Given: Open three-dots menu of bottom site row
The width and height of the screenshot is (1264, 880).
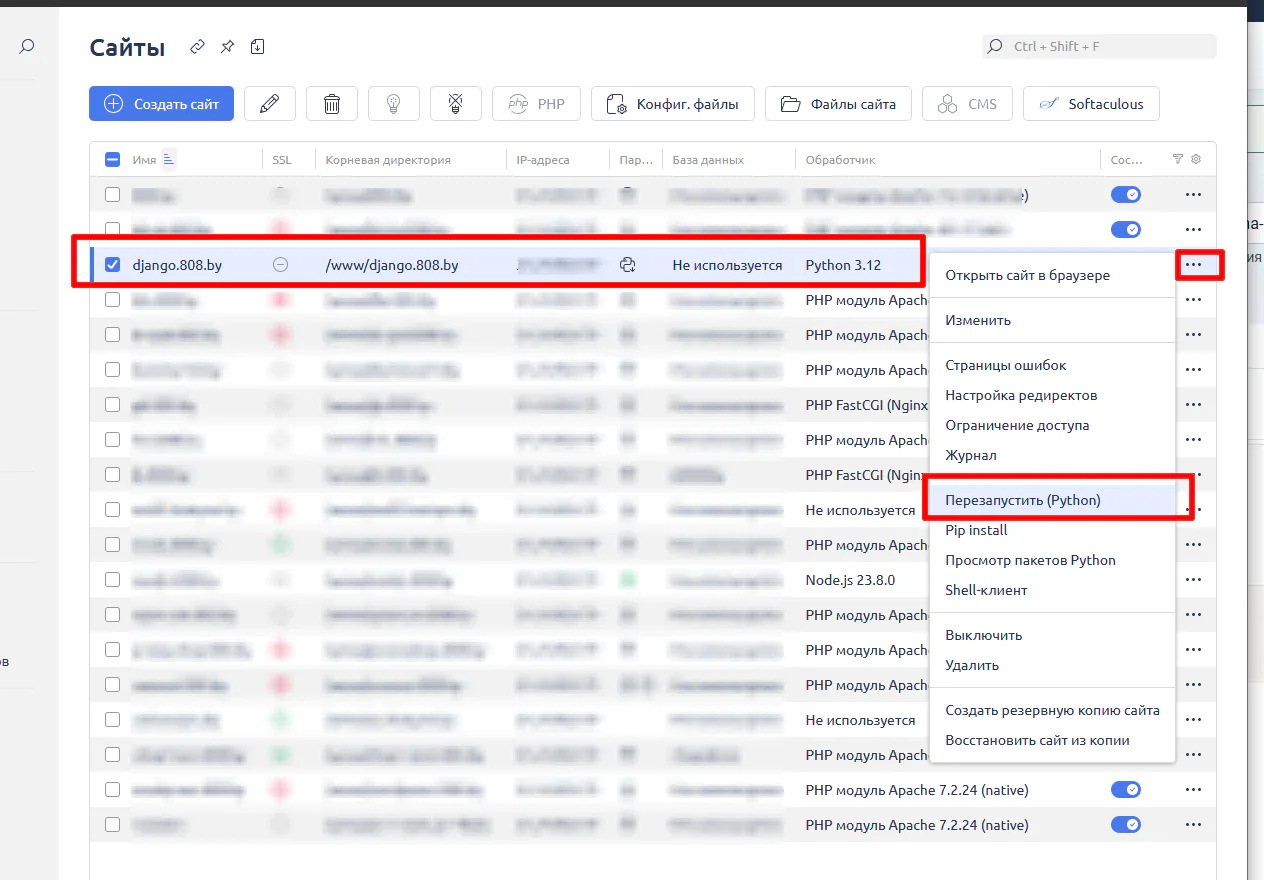Looking at the screenshot, I should (1193, 825).
